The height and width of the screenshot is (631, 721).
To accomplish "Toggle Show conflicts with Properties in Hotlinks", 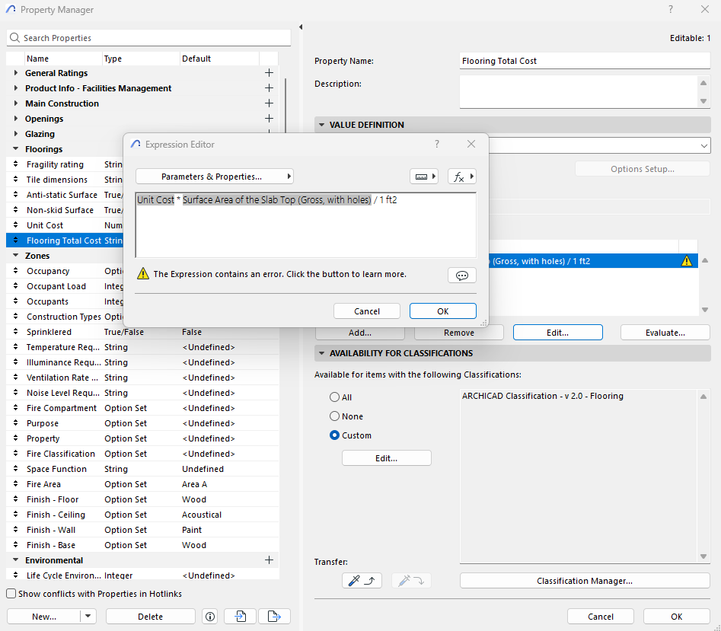I will [11, 593].
